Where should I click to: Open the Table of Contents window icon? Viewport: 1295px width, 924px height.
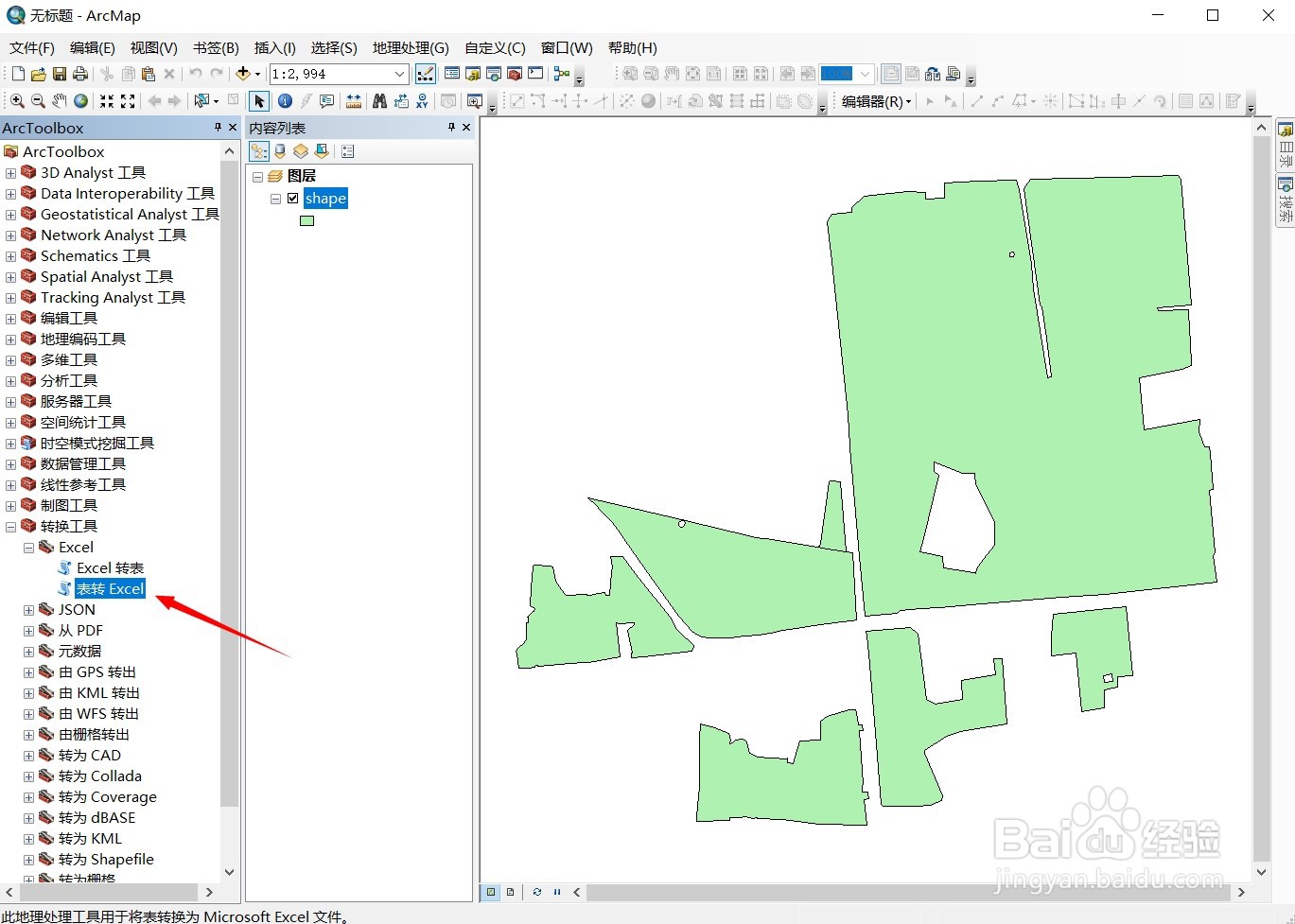coord(452,74)
